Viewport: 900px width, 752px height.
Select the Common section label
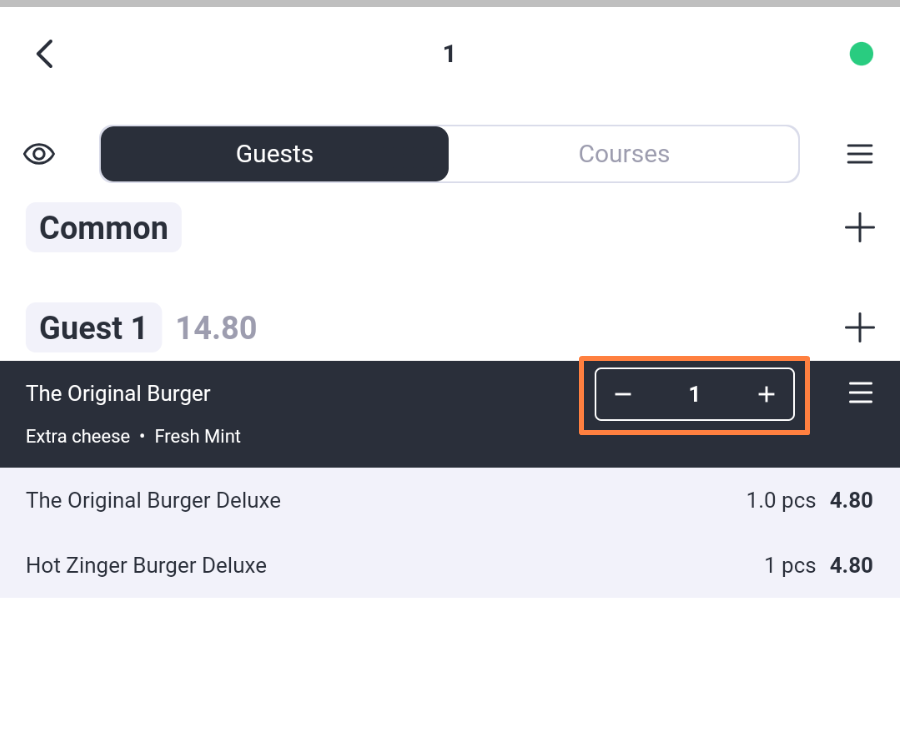[x=104, y=227]
